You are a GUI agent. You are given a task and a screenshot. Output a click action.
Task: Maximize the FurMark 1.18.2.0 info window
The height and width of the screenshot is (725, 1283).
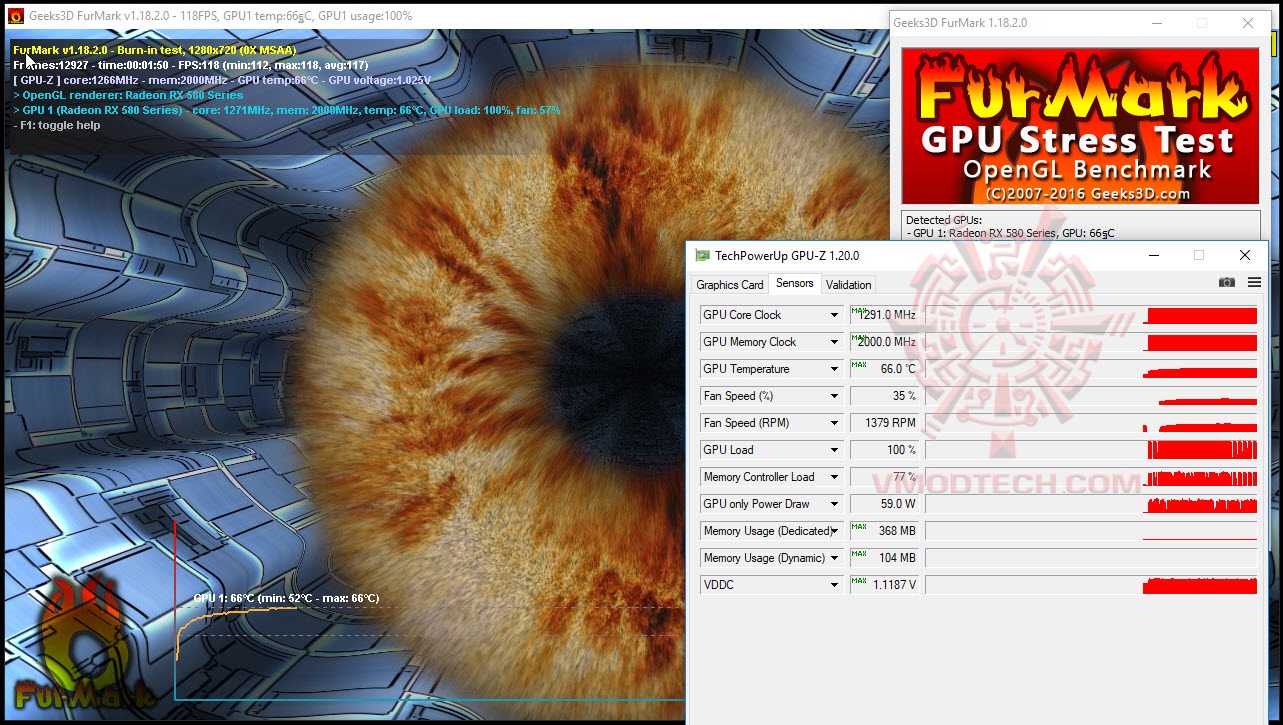point(1202,23)
